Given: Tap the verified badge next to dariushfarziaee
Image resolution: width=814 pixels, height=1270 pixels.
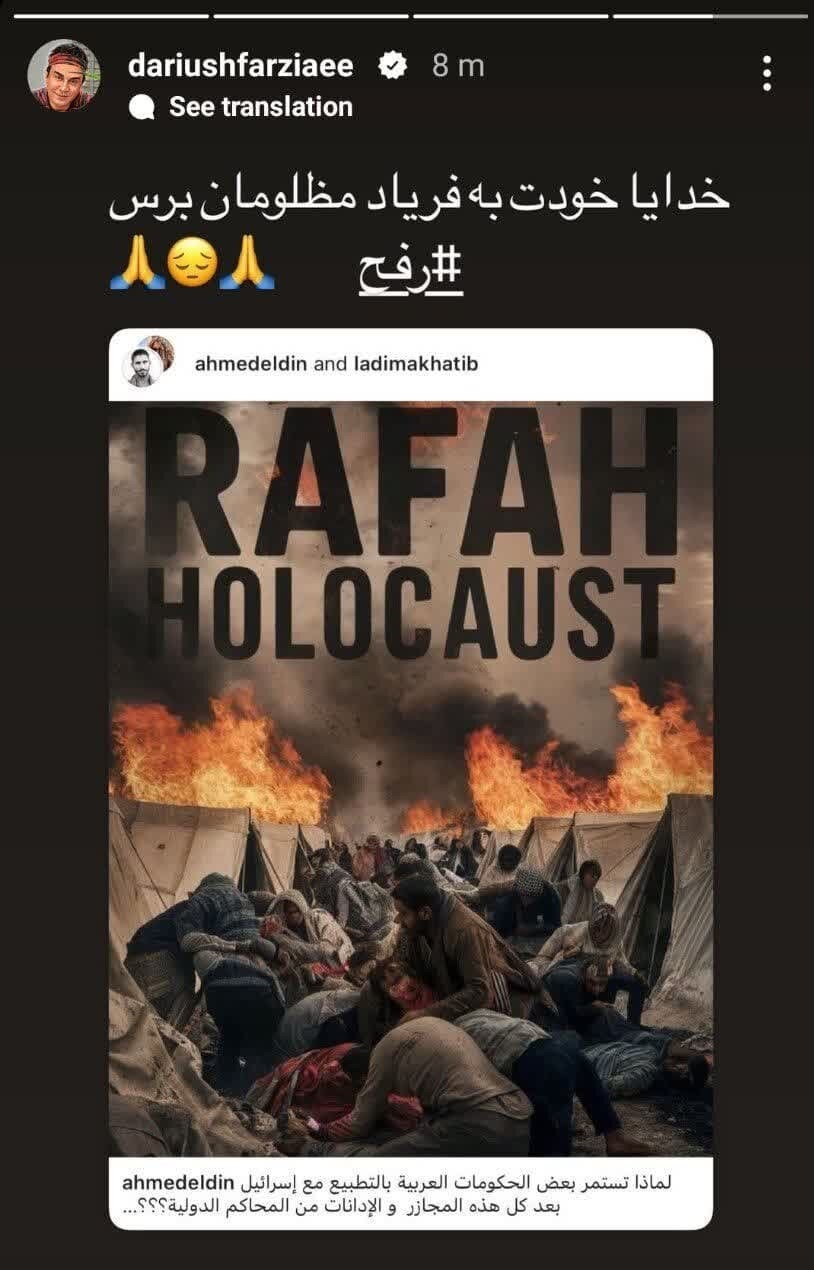Looking at the screenshot, I should pyautogui.click(x=393, y=67).
